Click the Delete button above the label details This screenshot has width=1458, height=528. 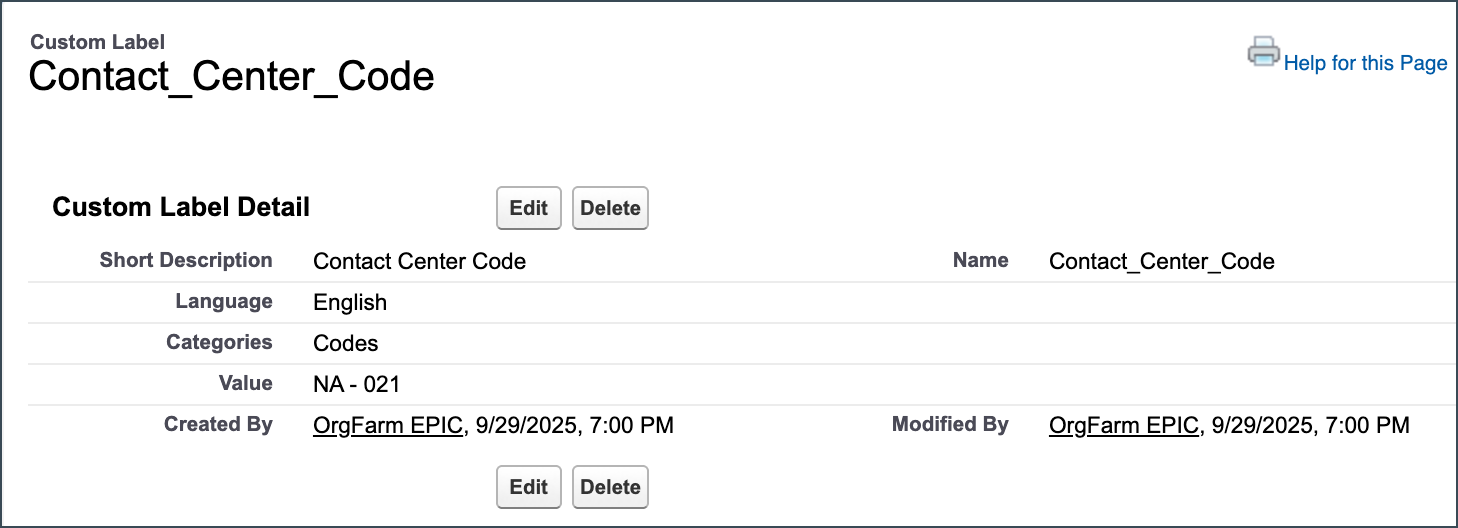[x=610, y=208]
